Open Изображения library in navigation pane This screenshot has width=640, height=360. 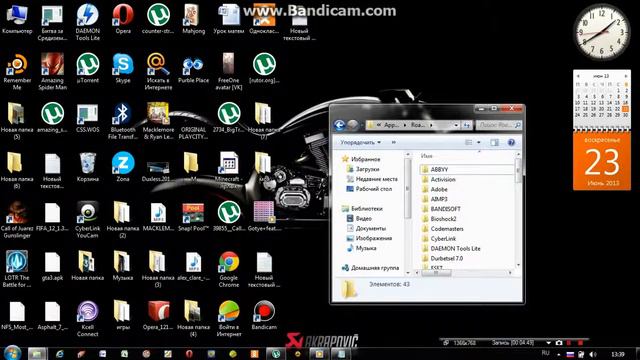pyautogui.click(x=369, y=238)
